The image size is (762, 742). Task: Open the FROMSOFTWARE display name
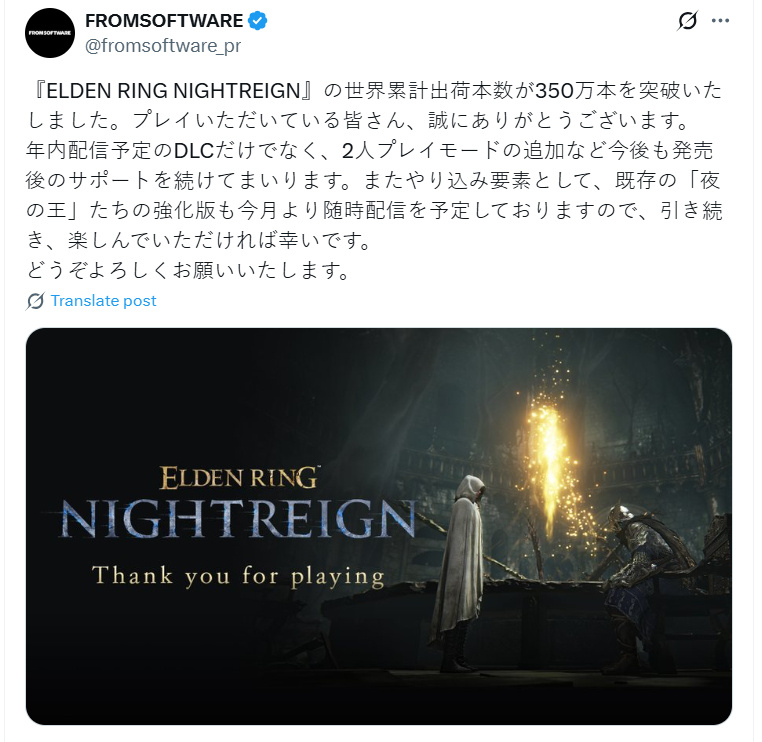coord(164,21)
